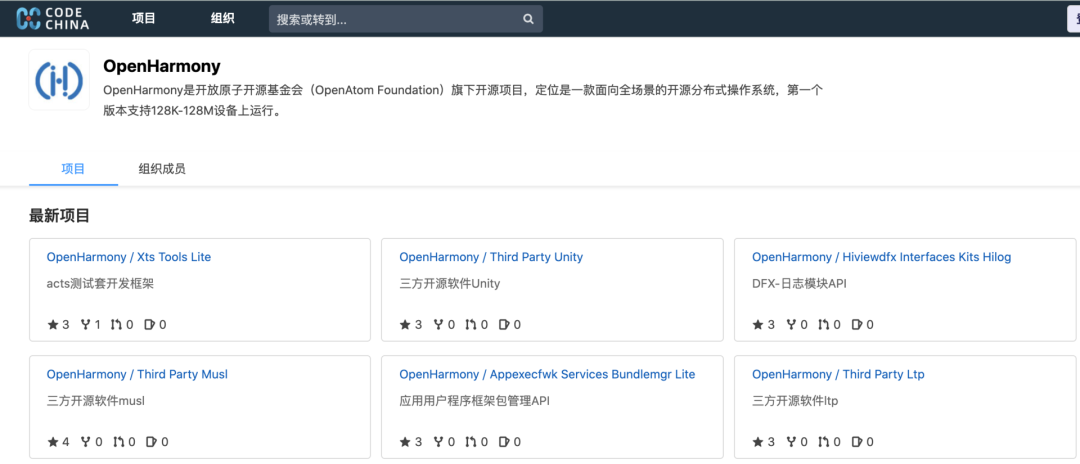
Task: Switch to the 项目 tab
Action: click(73, 169)
